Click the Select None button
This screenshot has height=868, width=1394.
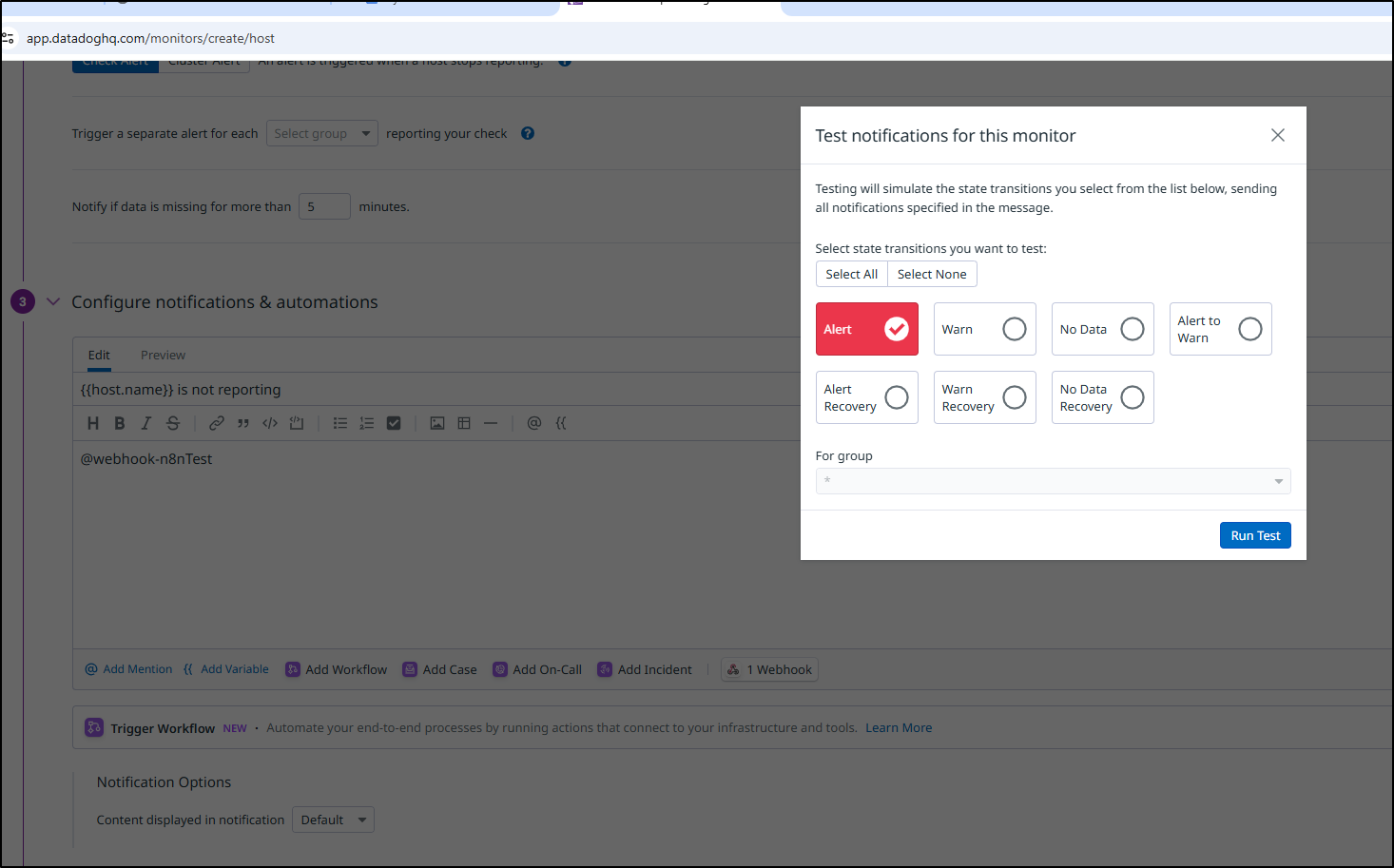point(932,274)
